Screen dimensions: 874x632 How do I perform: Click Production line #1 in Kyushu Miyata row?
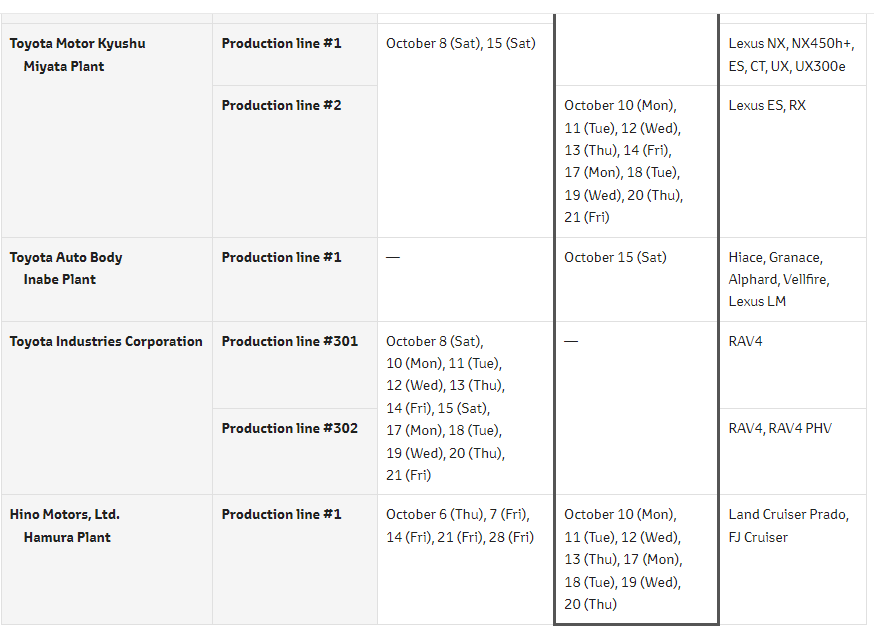coord(281,43)
